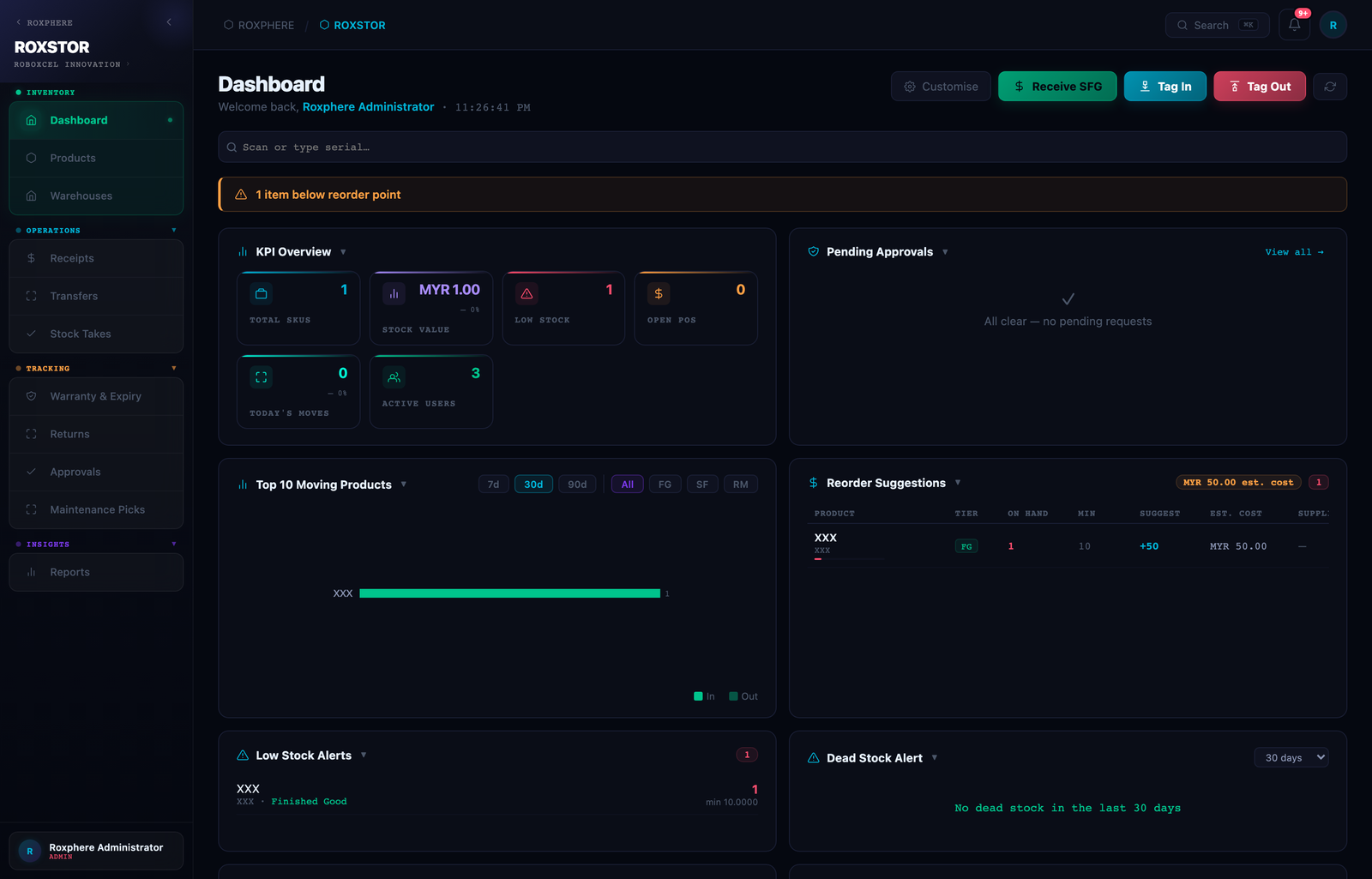The image size is (1372, 879).
Task: Go to Receipts in the sidebar
Action: [96, 258]
